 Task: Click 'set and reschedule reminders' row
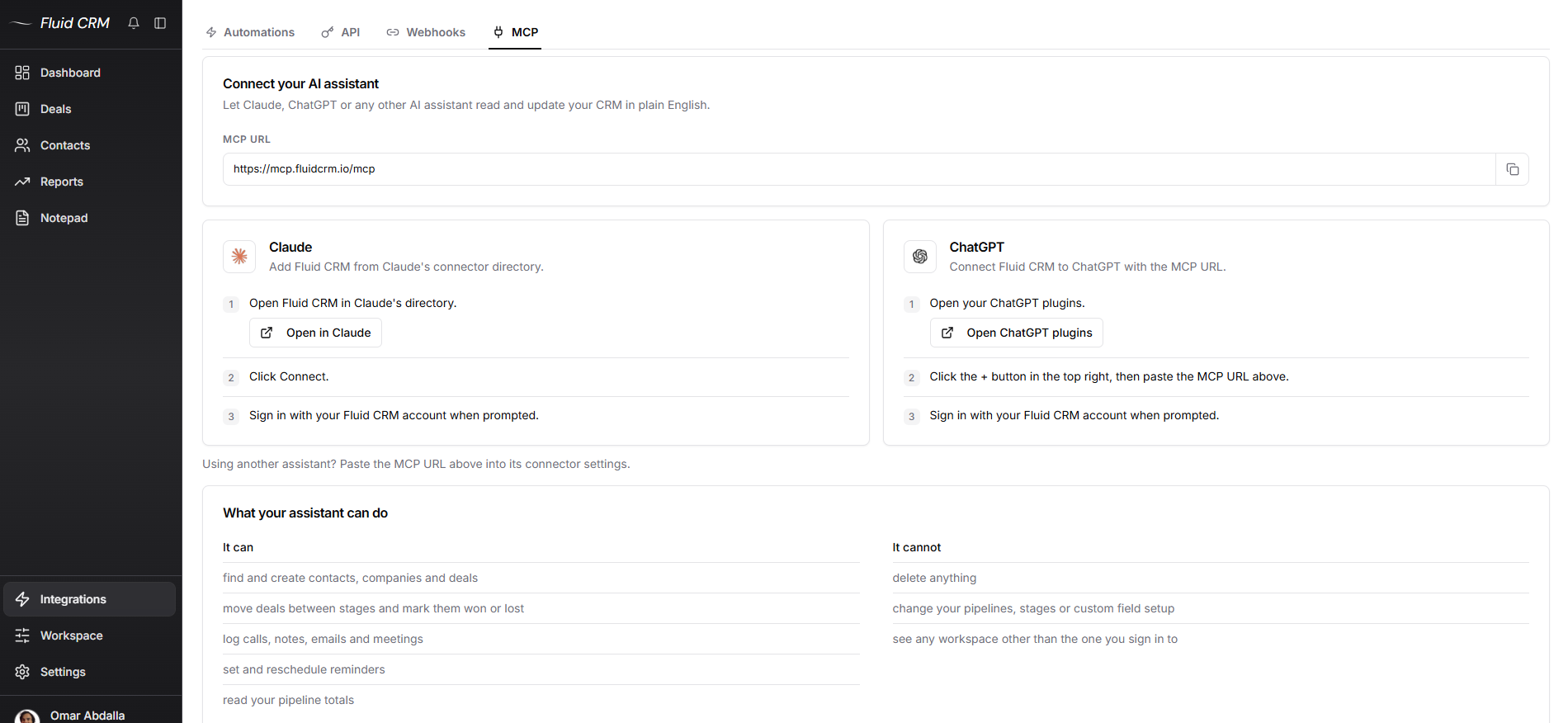(x=541, y=669)
